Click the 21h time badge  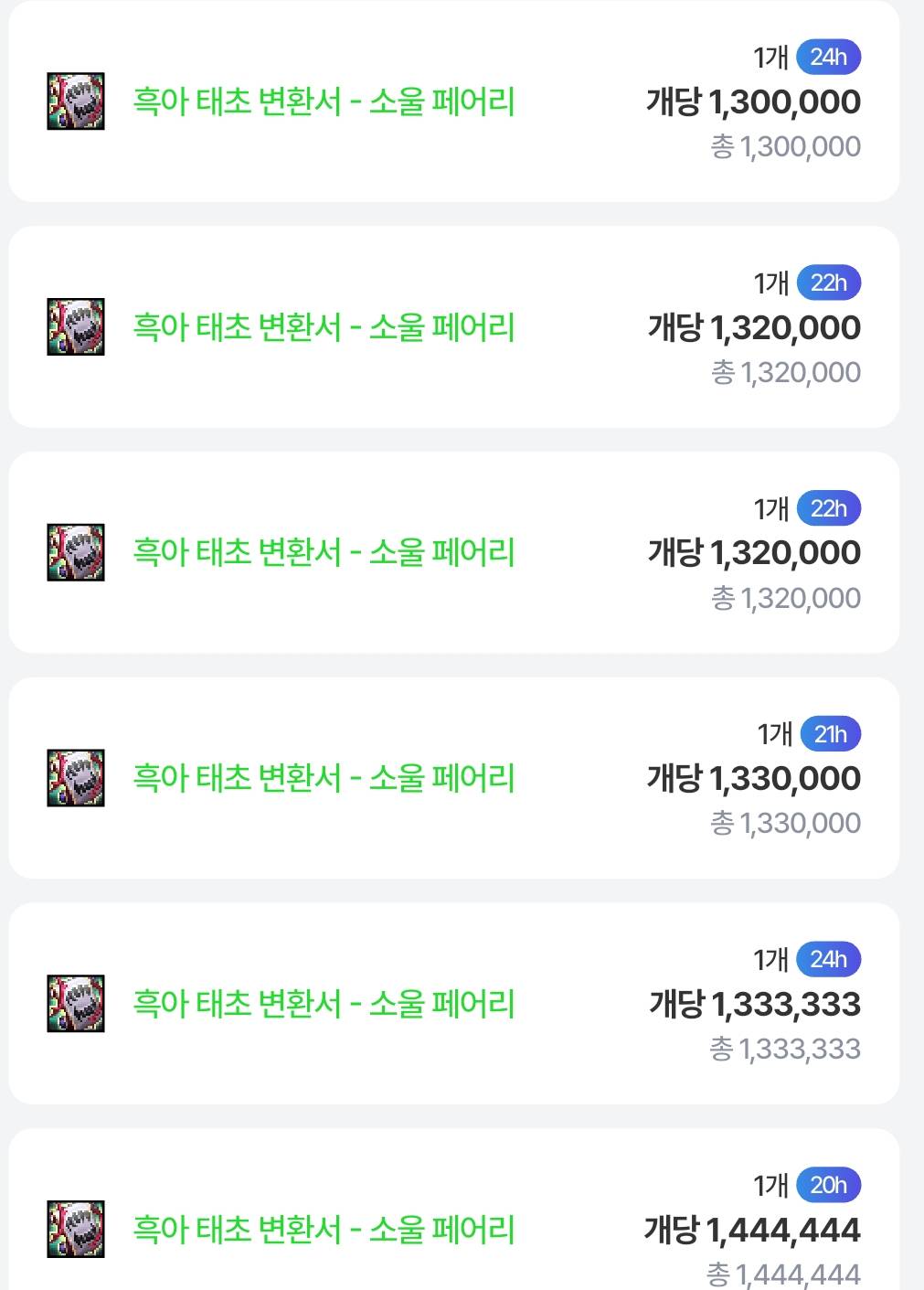point(830,734)
